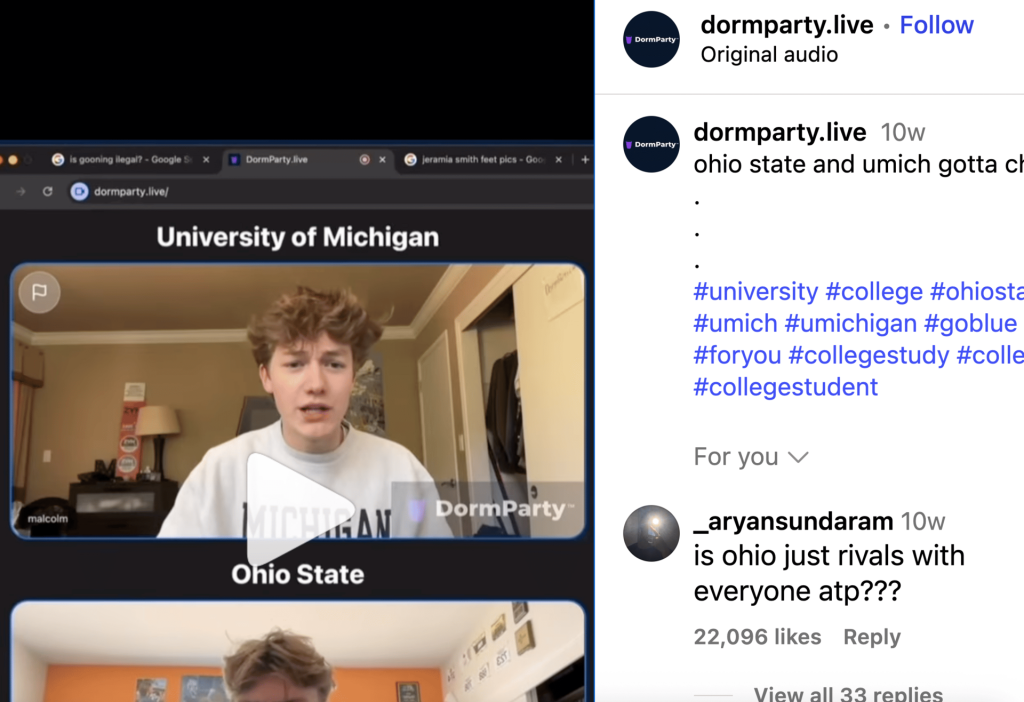This screenshot has width=1024, height=702.
Task: Click the forward arrow in the recorded browser
Action: coord(21,191)
